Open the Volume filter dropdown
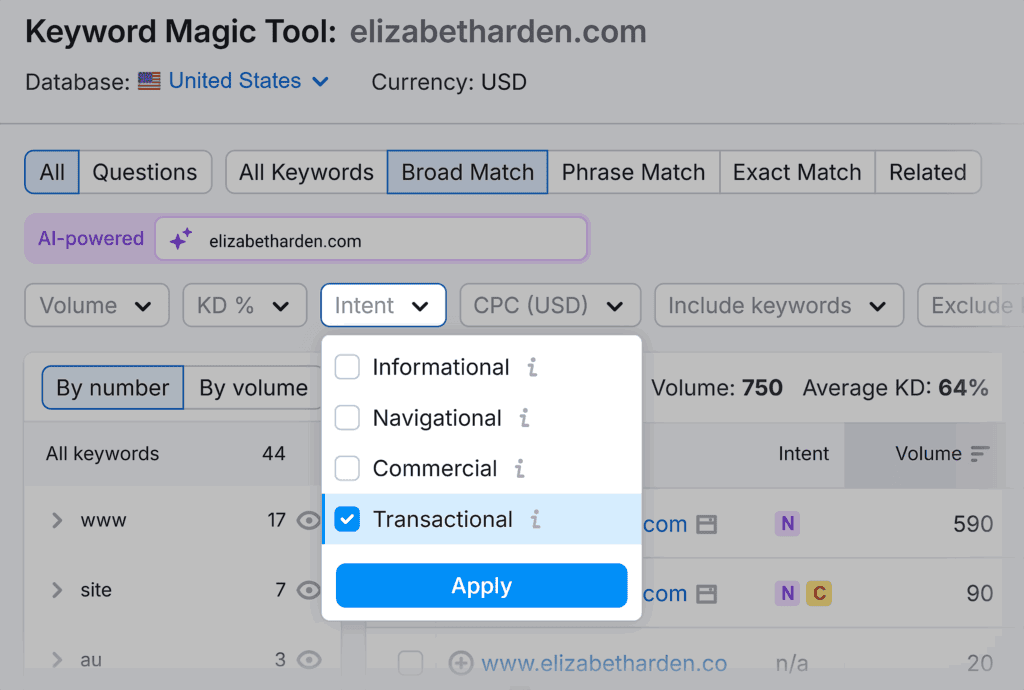Image resolution: width=1024 pixels, height=690 pixels. [x=96, y=305]
